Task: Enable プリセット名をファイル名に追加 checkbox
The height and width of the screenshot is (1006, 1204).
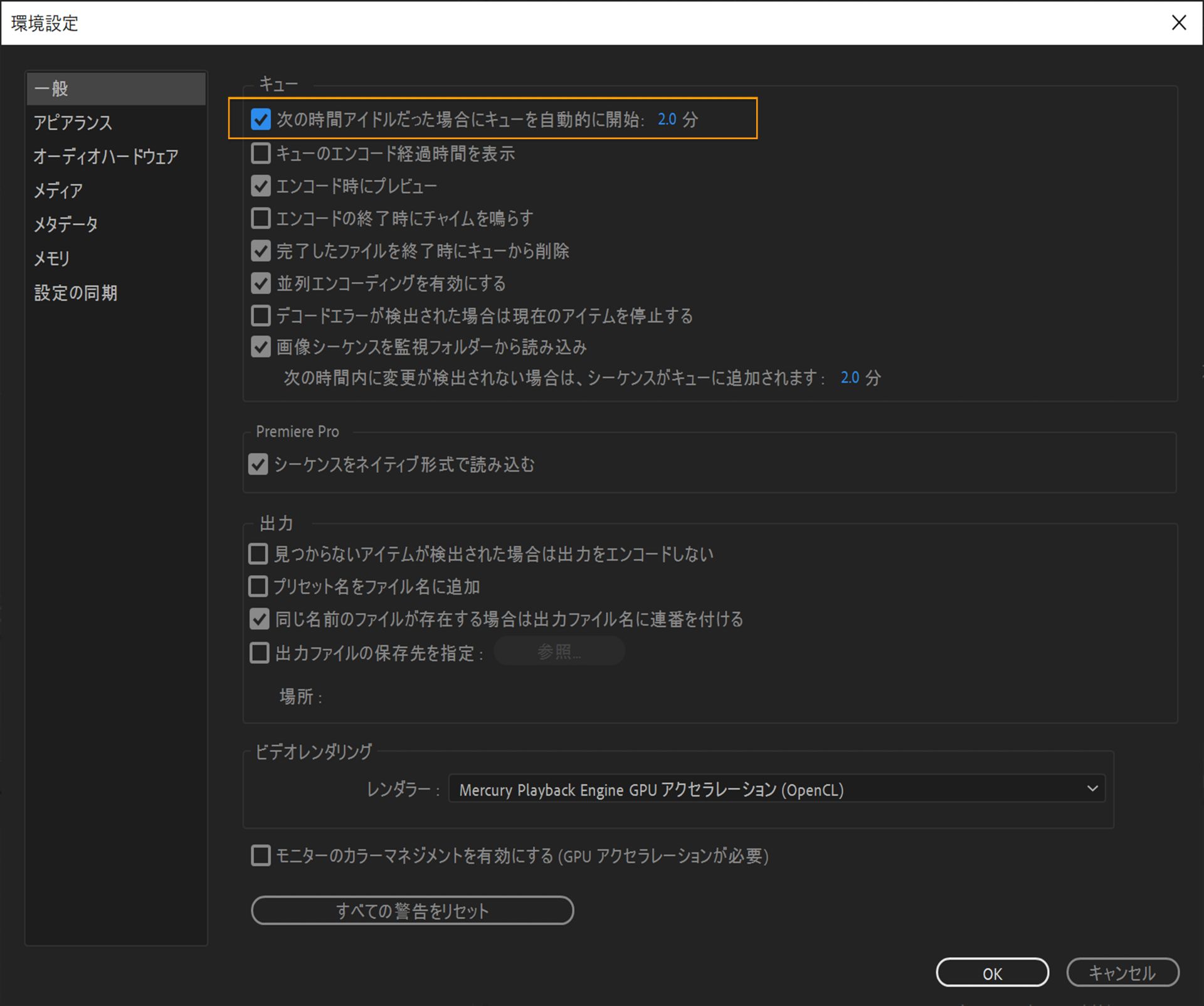Action: click(x=258, y=586)
